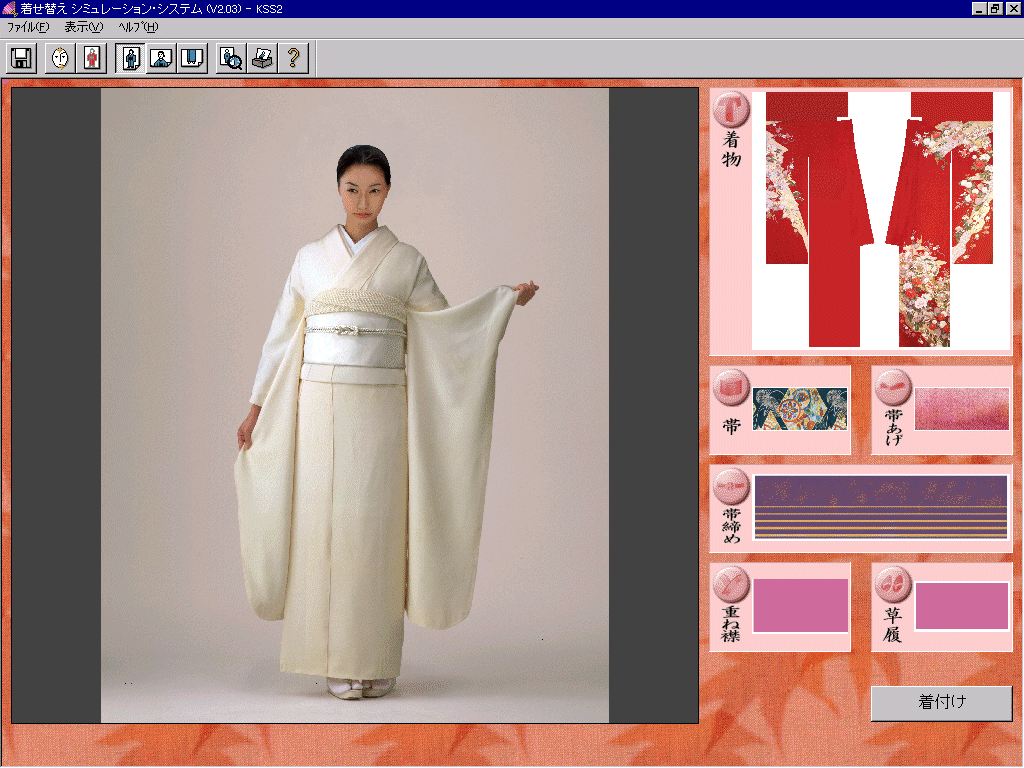Select the pink 重ね襟 color swatch
The image size is (1024, 768).
coord(801,605)
